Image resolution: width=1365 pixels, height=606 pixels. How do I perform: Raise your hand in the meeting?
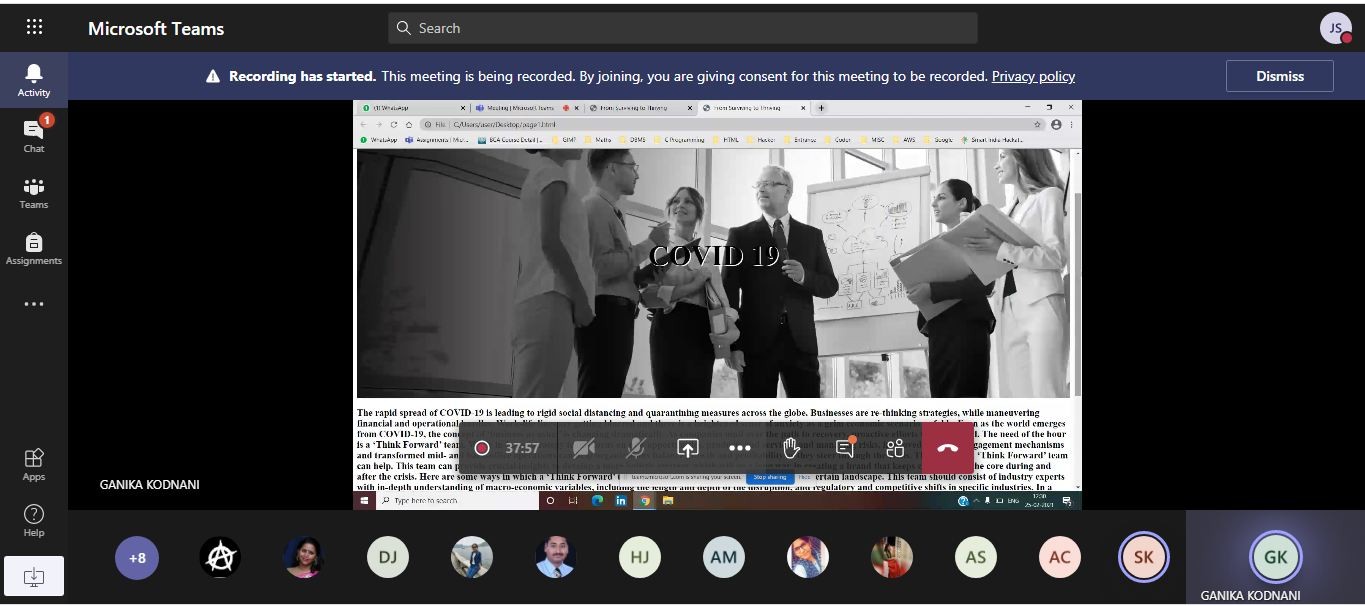(x=791, y=448)
